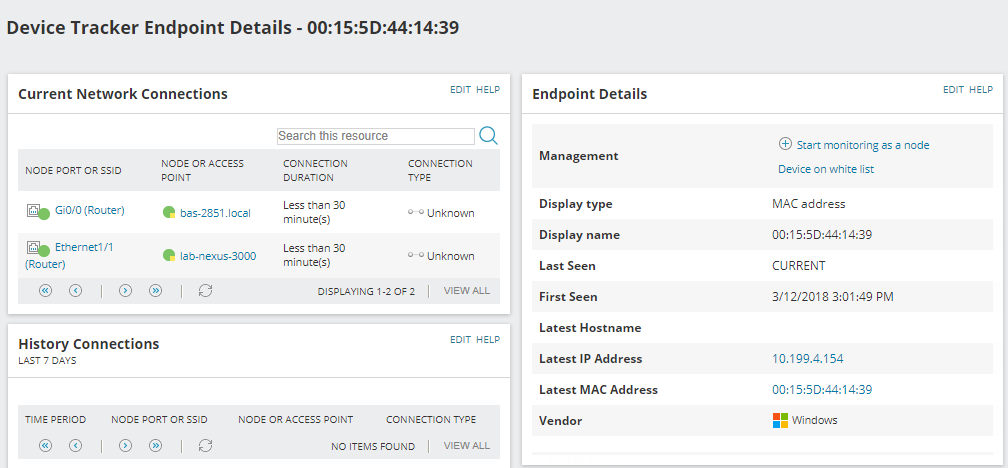
Task: Type in the Search this resource field
Action: click(x=375, y=136)
